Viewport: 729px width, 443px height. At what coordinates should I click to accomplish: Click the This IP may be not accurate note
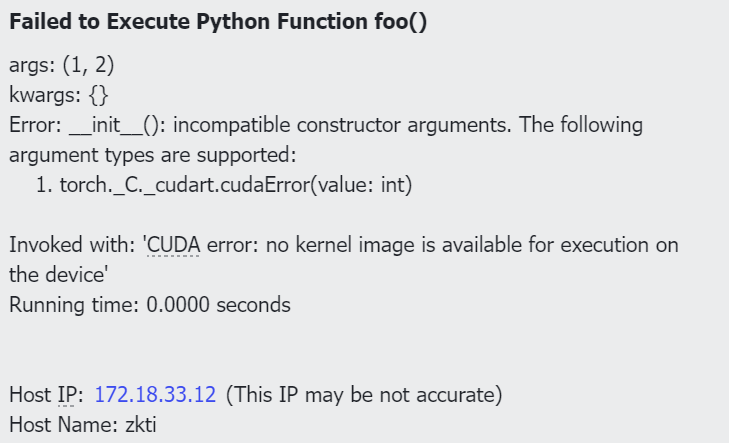363,394
